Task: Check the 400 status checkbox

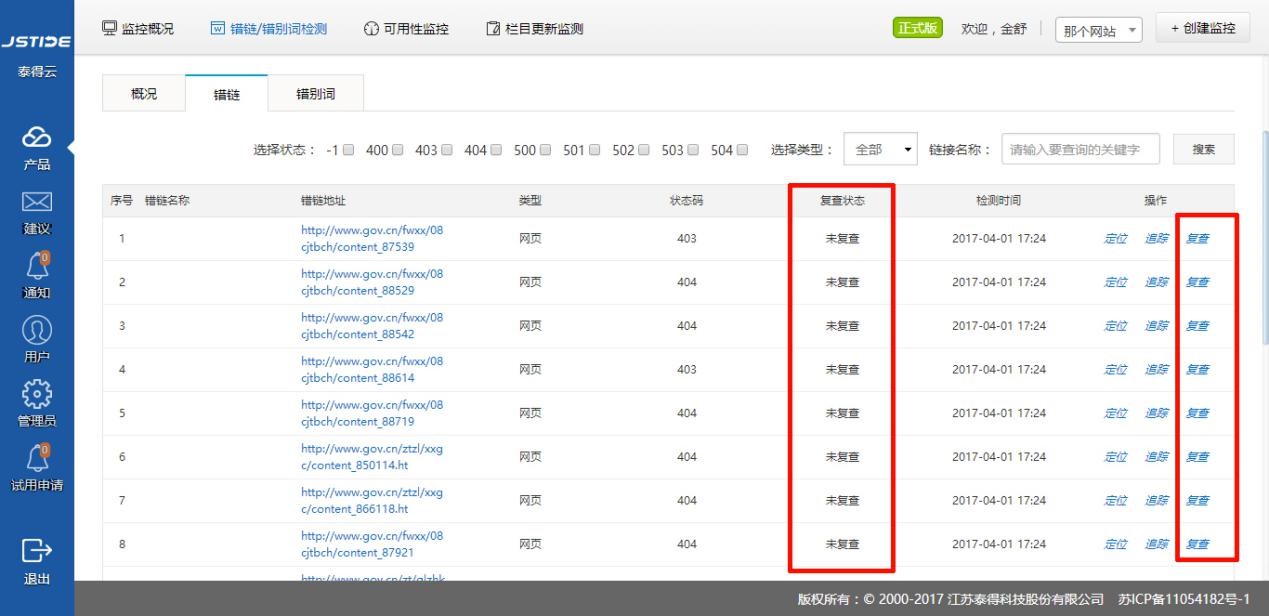Action: (398, 150)
